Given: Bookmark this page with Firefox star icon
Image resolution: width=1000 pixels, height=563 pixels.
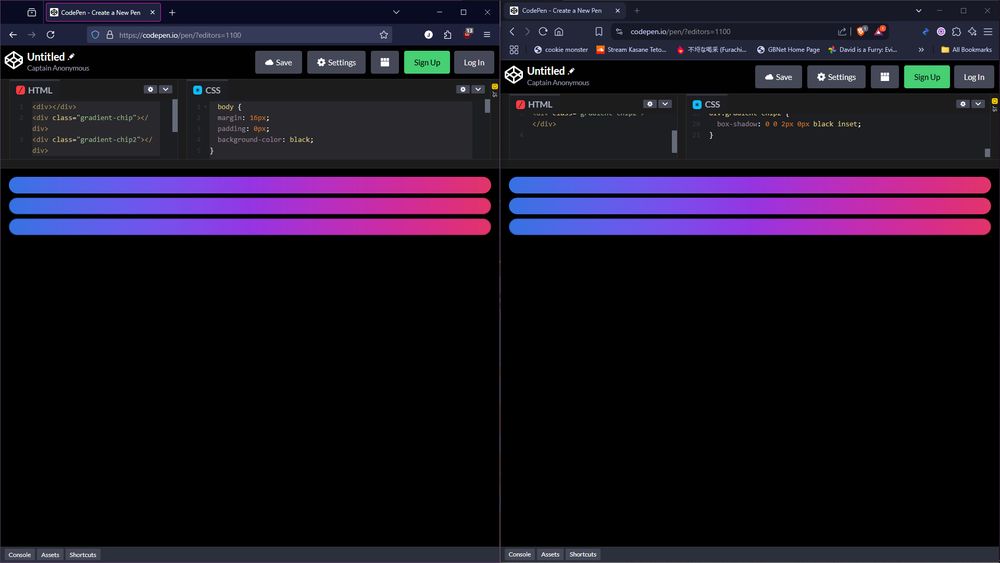Looking at the screenshot, I should point(383,34).
